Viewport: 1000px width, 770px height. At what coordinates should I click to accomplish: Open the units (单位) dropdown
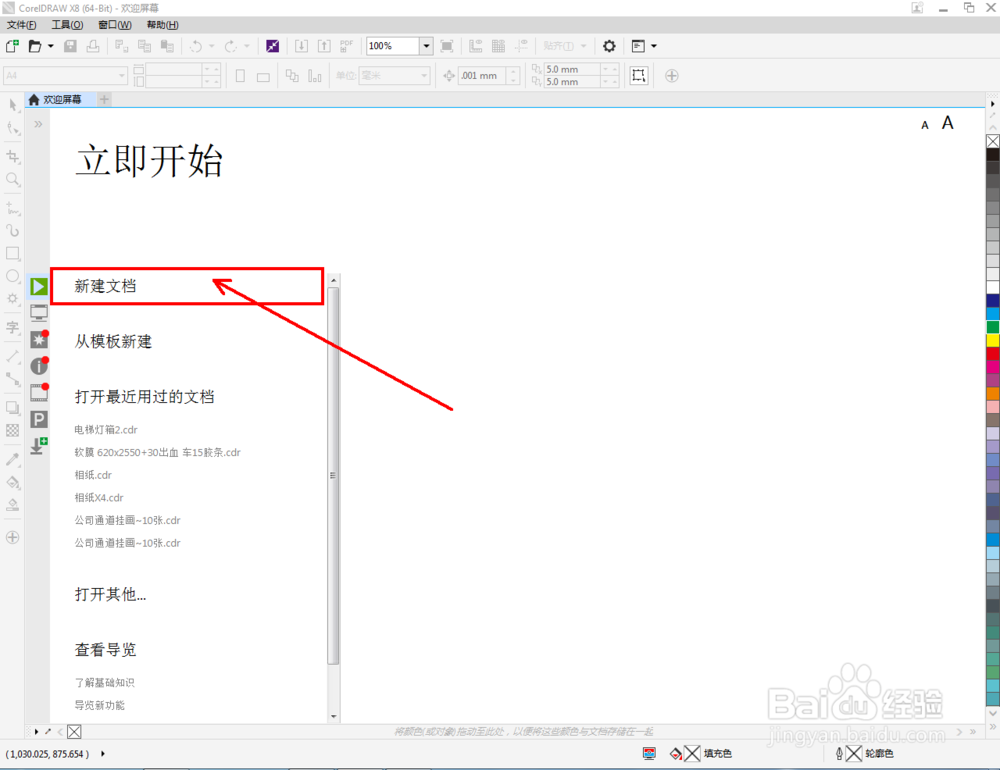(x=424, y=76)
